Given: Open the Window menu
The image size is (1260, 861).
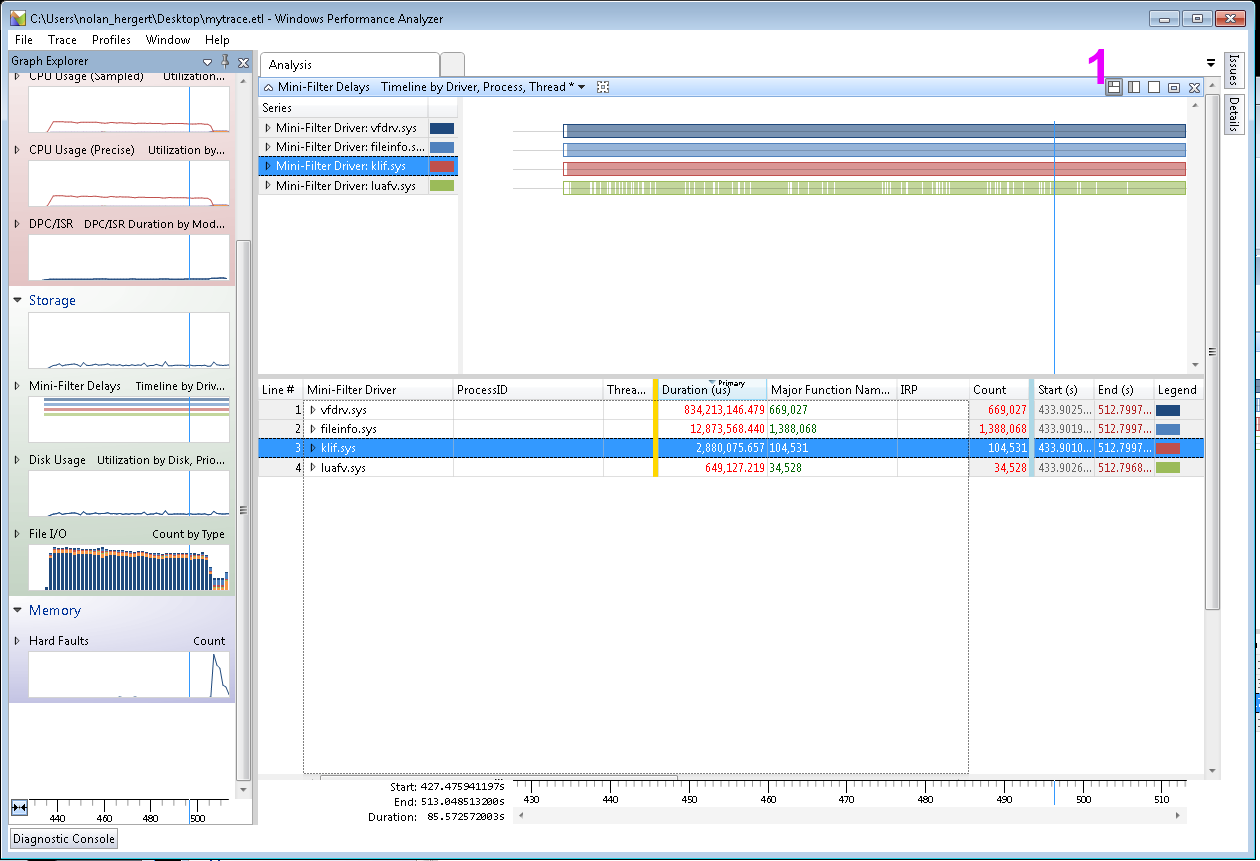Looking at the screenshot, I should click(x=168, y=40).
